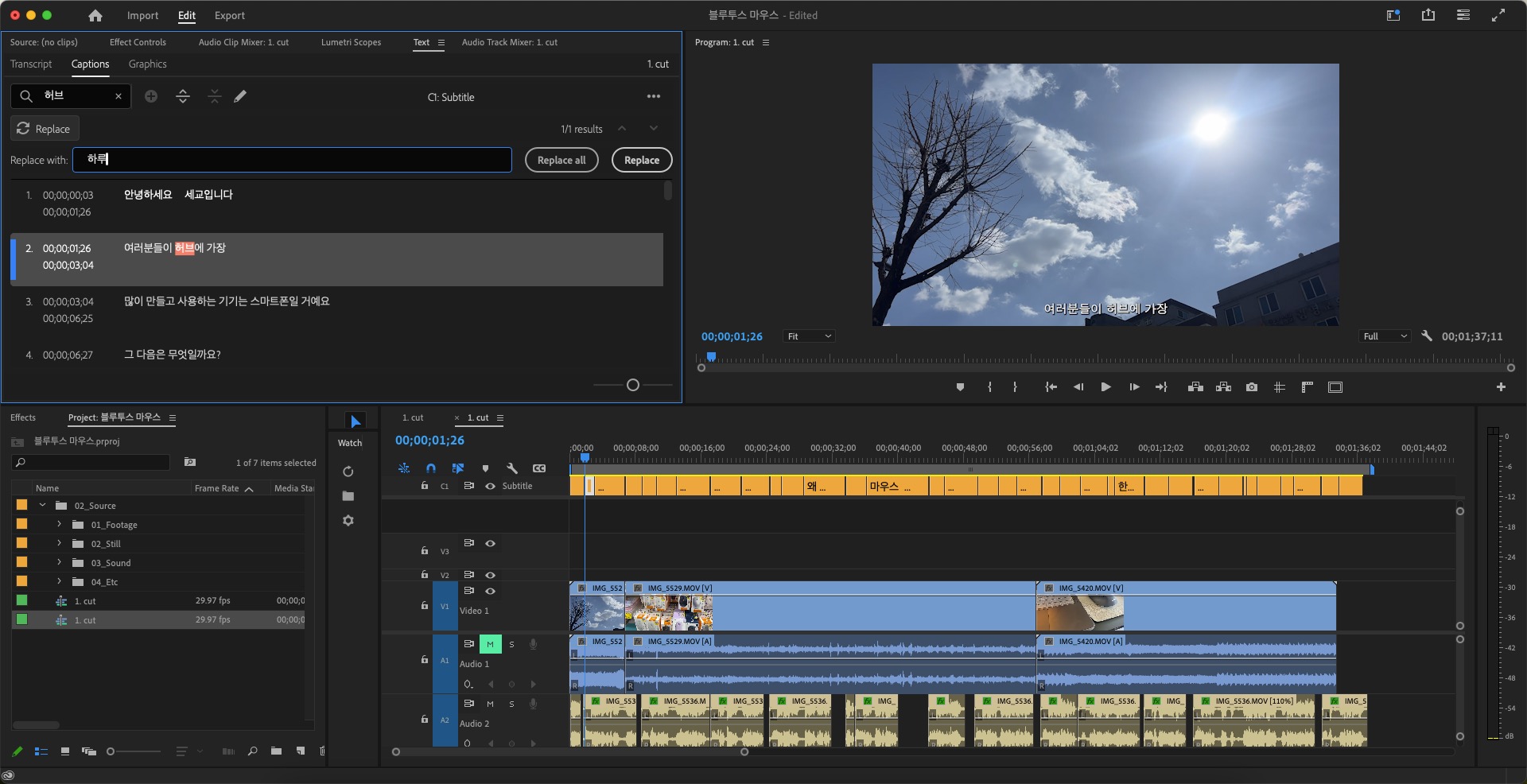The image size is (1527, 784).
Task: Click the project search field
Action: [x=91, y=462]
